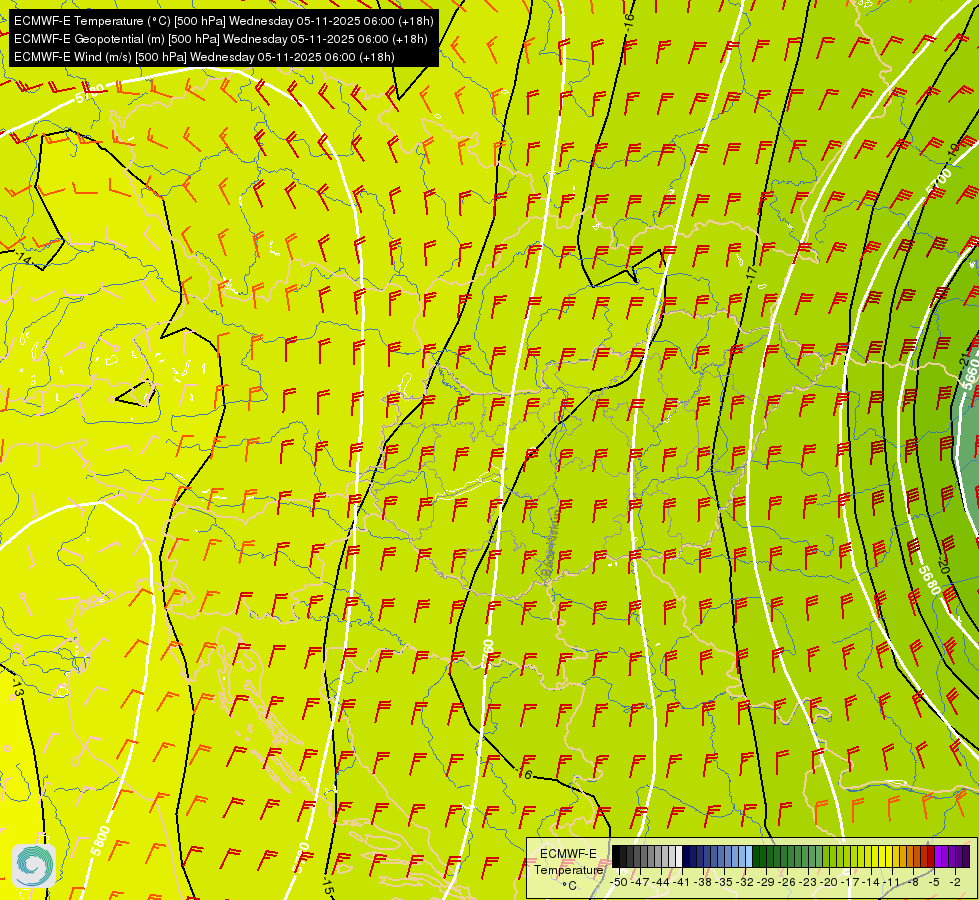Click the -23 legend value
Viewport: 979px width, 900px height.
(809, 882)
